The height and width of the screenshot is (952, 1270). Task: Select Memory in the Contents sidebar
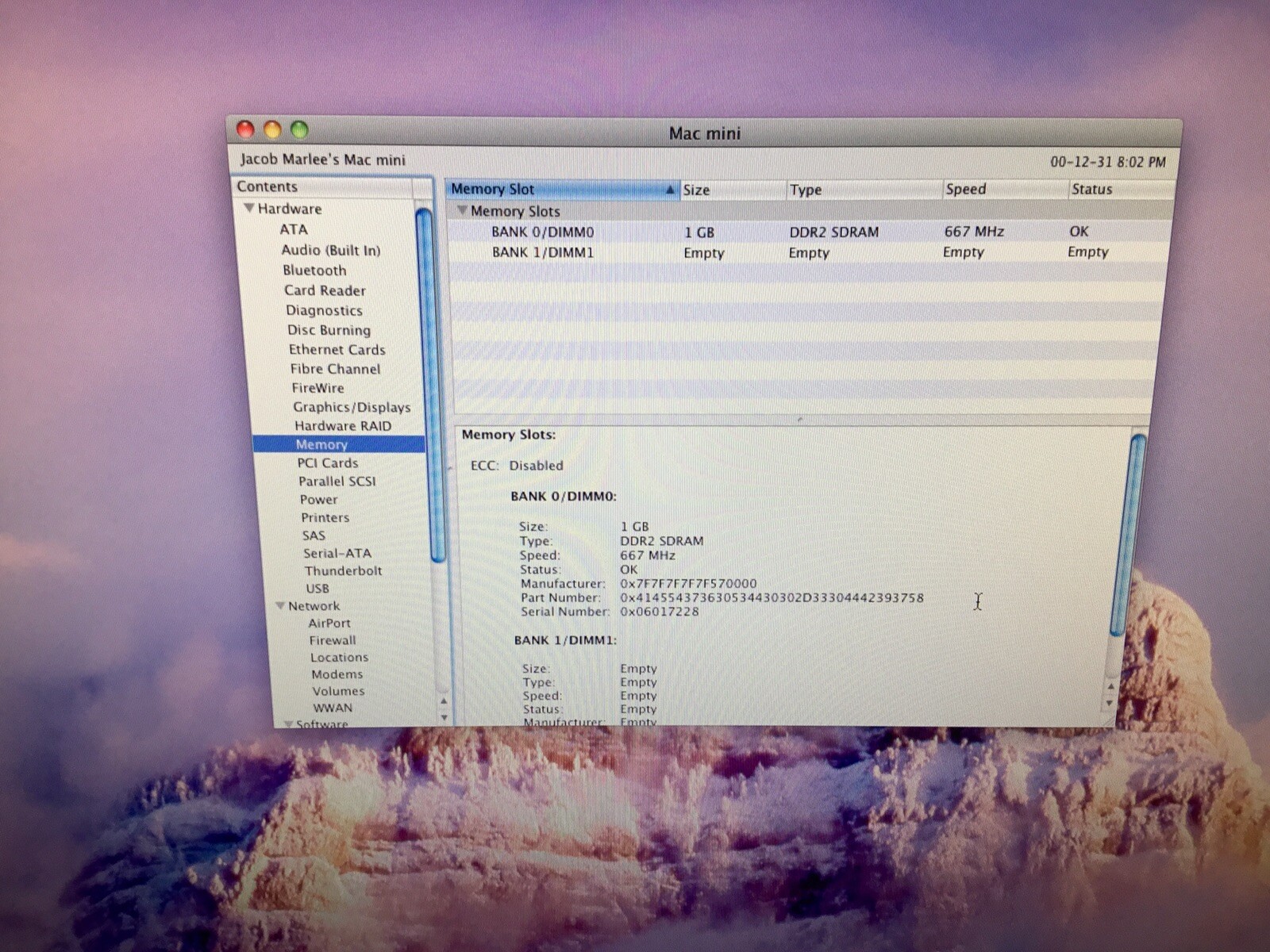[x=321, y=444]
